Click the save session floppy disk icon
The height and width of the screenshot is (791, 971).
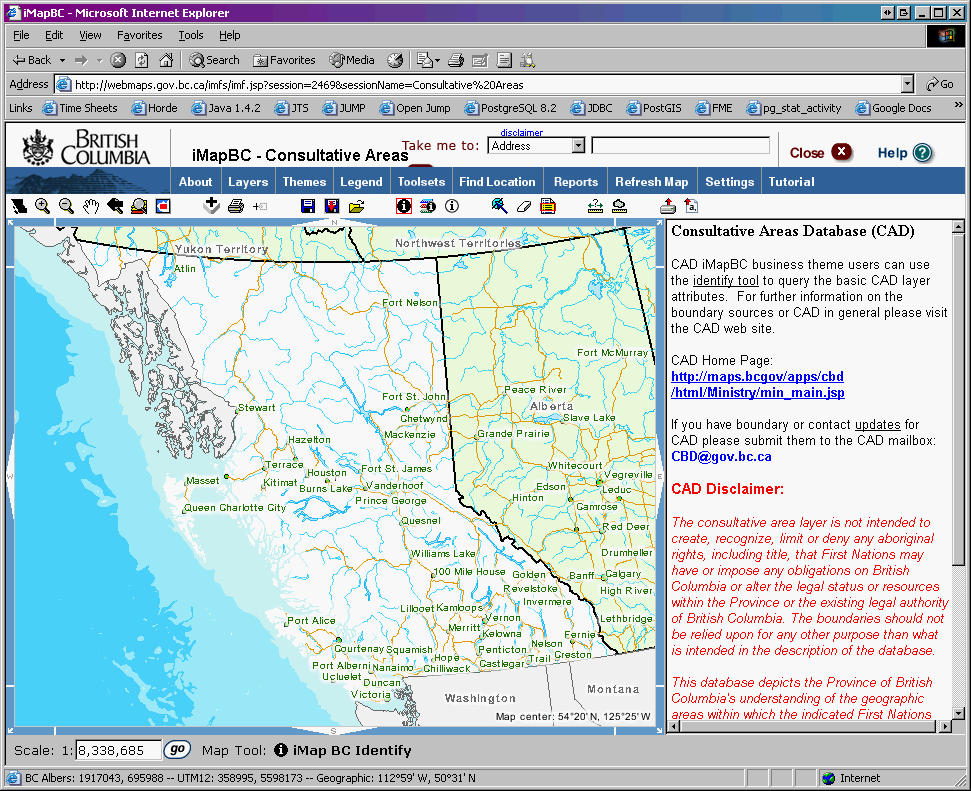tap(308, 206)
